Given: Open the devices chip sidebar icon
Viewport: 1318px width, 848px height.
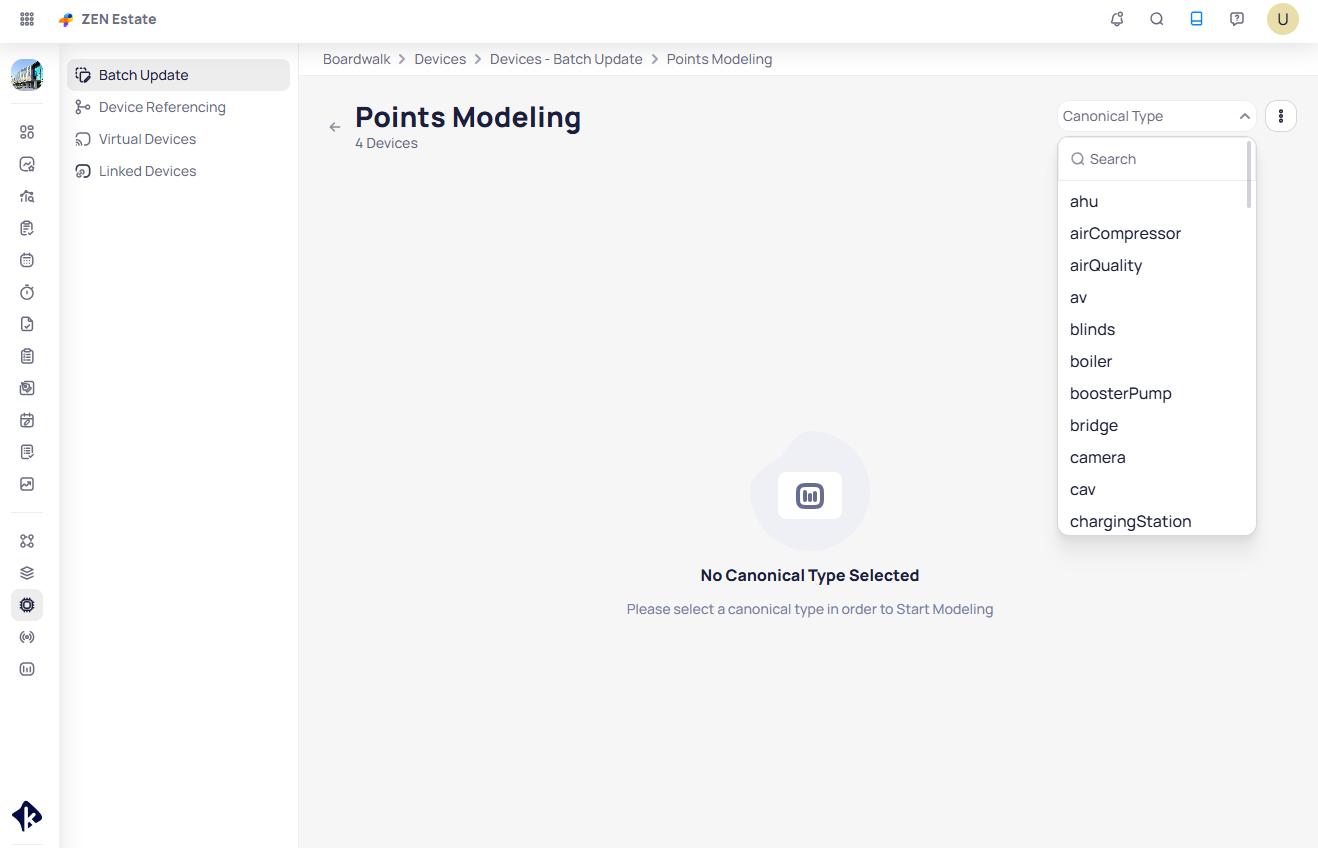Looking at the screenshot, I should coord(27,605).
